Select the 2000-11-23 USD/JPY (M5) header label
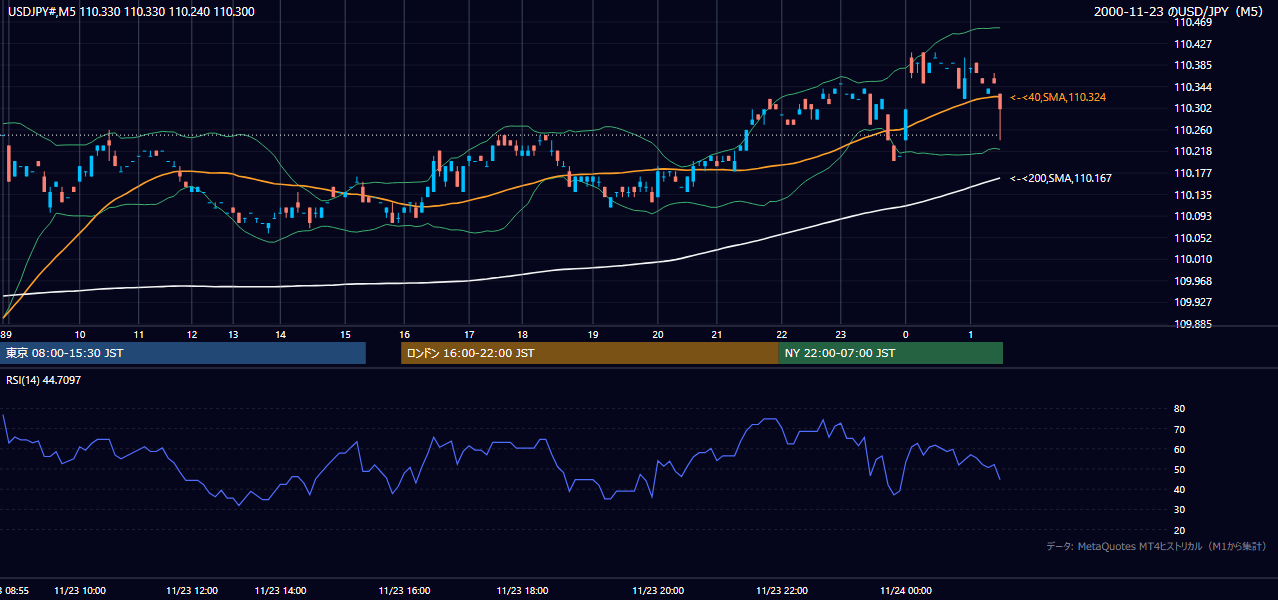The width and height of the screenshot is (1278, 600). click(1180, 11)
